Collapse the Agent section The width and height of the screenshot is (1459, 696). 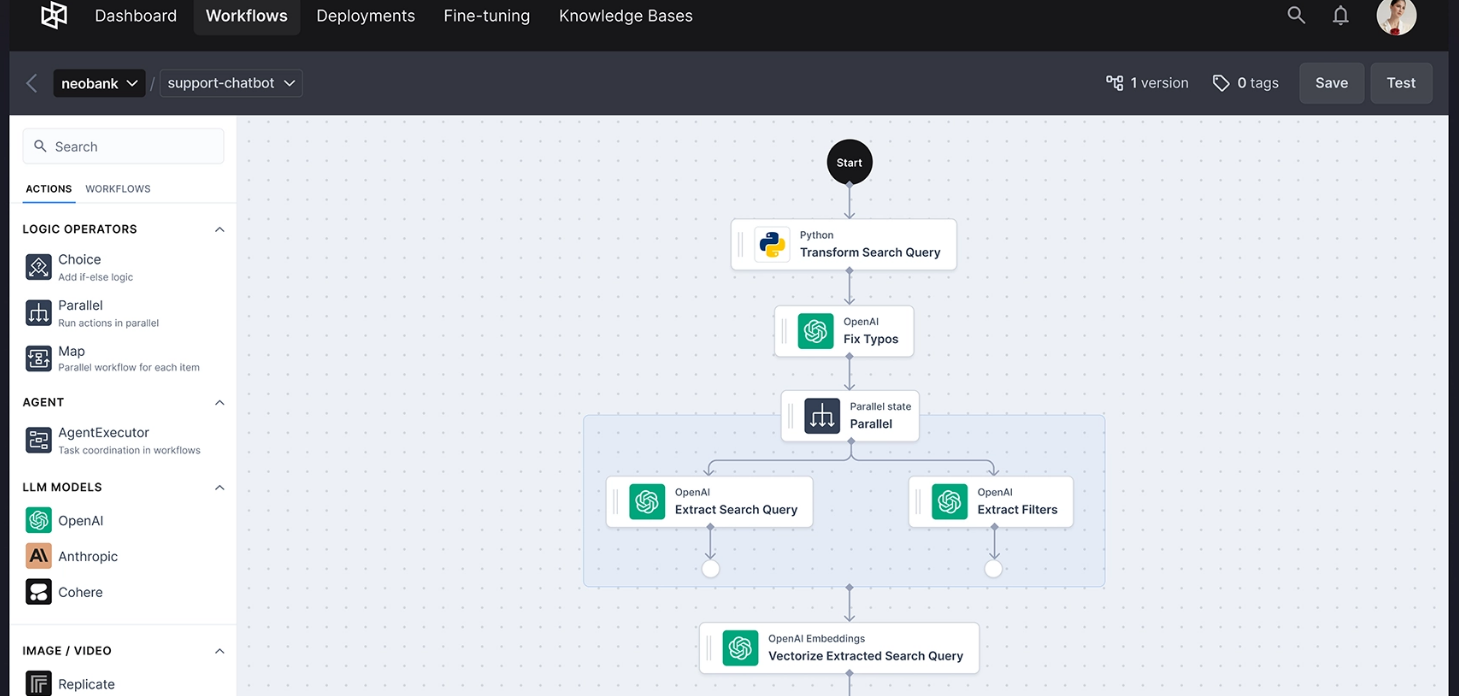pos(219,402)
